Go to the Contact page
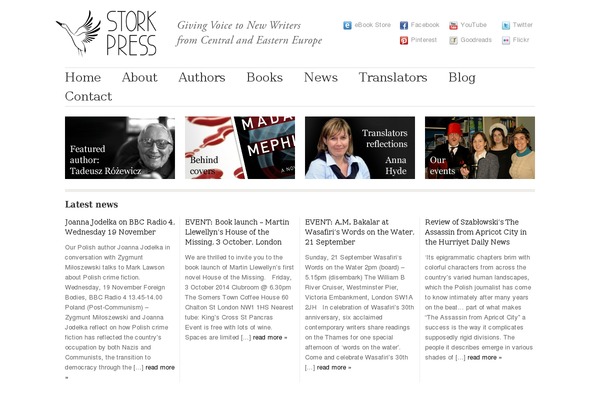Screen dimensions: 600x400 coord(88,96)
